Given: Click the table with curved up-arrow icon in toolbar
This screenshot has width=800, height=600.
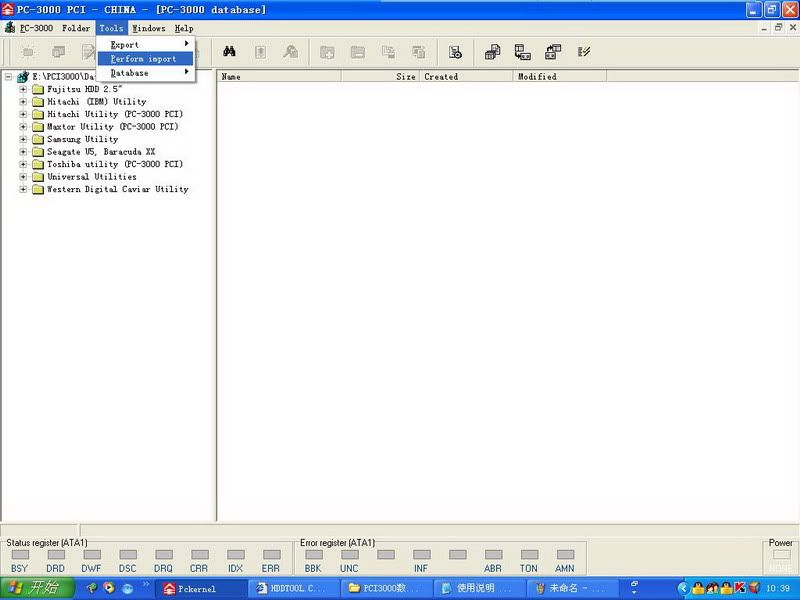Looking at the screenshot, I should (x=553, y=52).
